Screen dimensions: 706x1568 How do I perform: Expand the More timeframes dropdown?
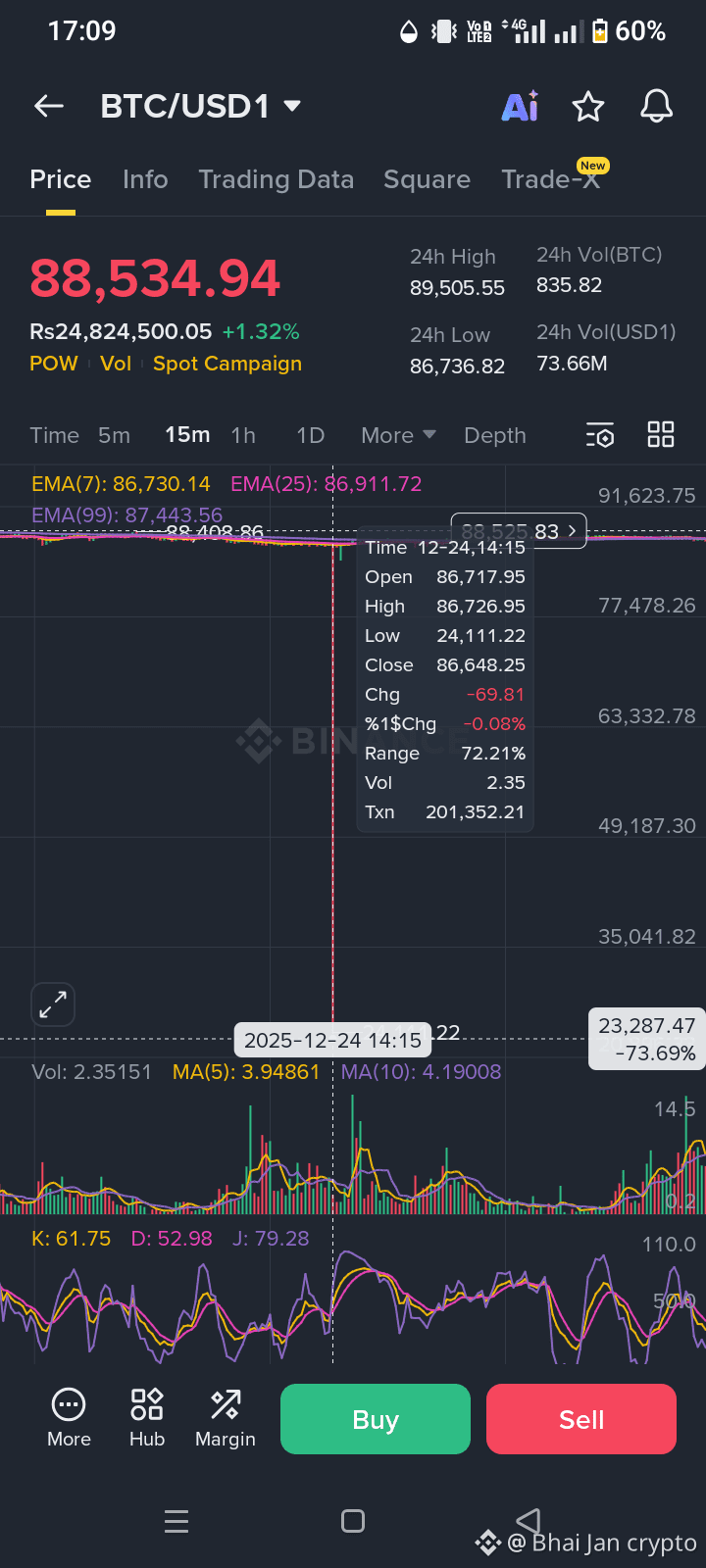398,435
